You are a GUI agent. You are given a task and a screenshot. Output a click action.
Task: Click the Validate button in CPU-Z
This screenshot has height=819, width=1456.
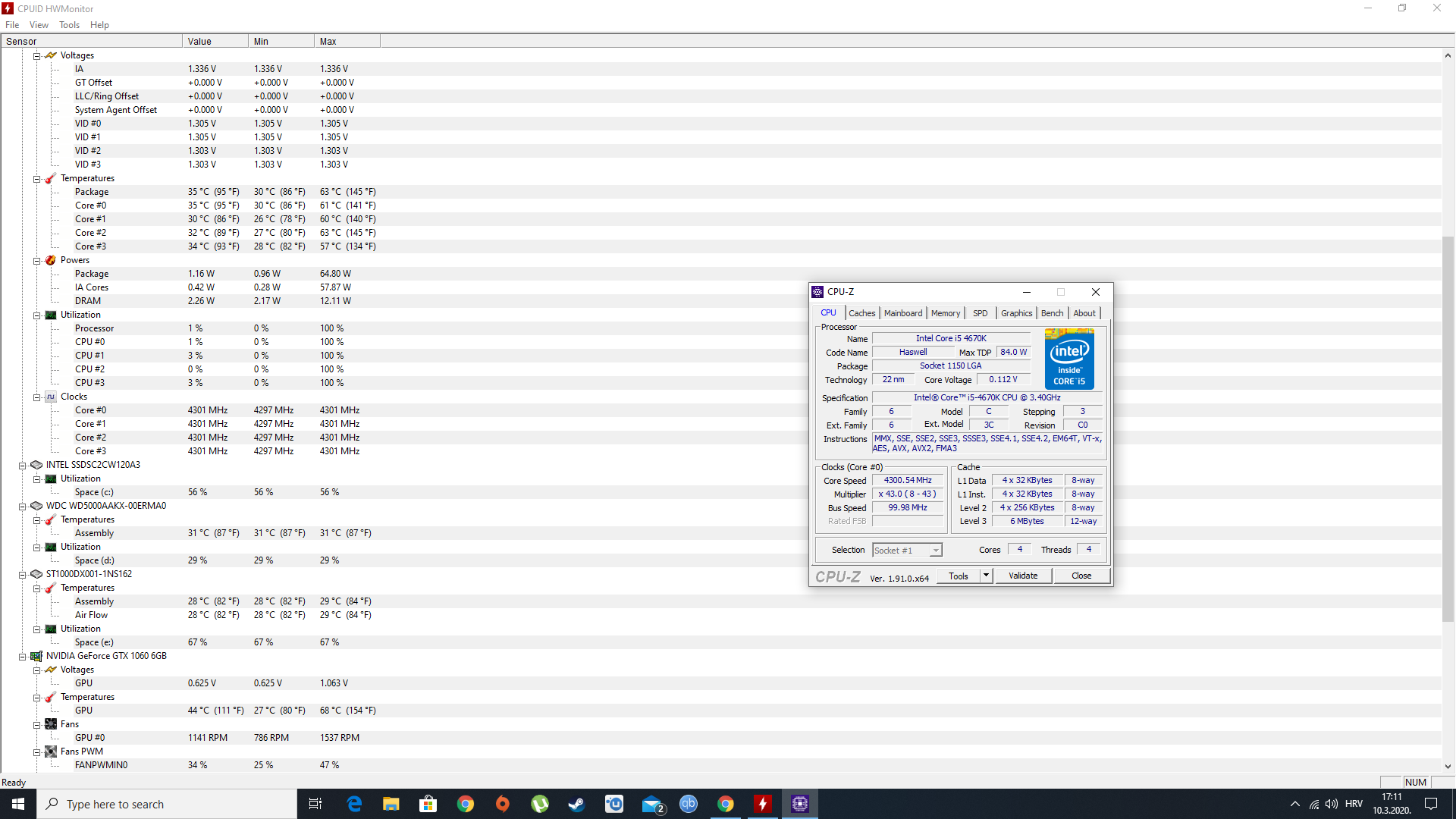(1023, 576)
